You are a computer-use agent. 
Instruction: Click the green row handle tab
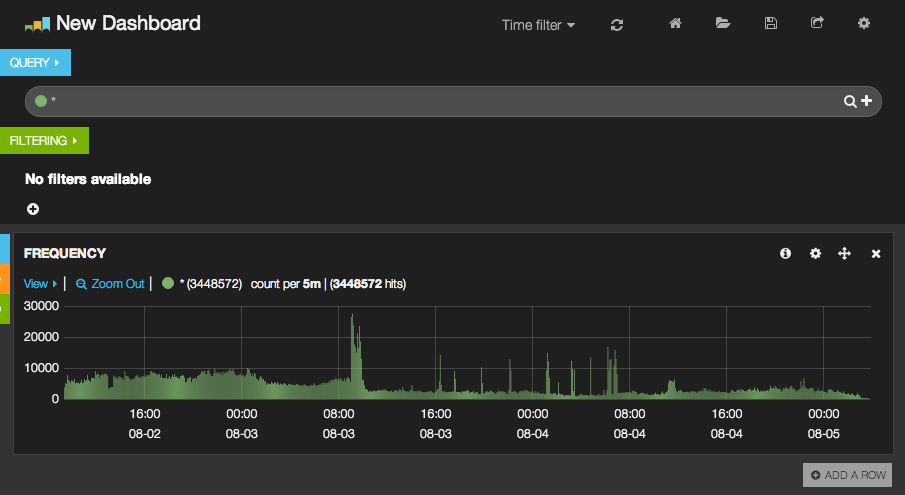click(x=5, y=309)
